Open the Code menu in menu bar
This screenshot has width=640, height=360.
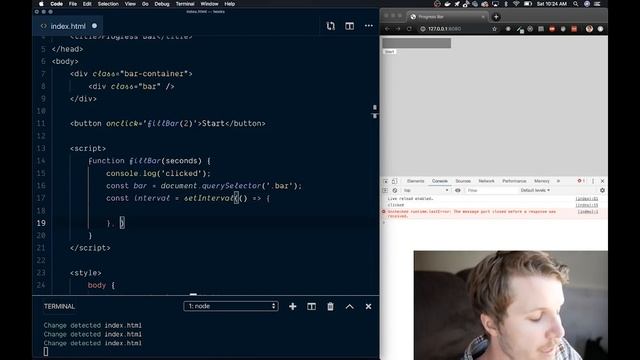pyautogui.click(x=56, y=4)
